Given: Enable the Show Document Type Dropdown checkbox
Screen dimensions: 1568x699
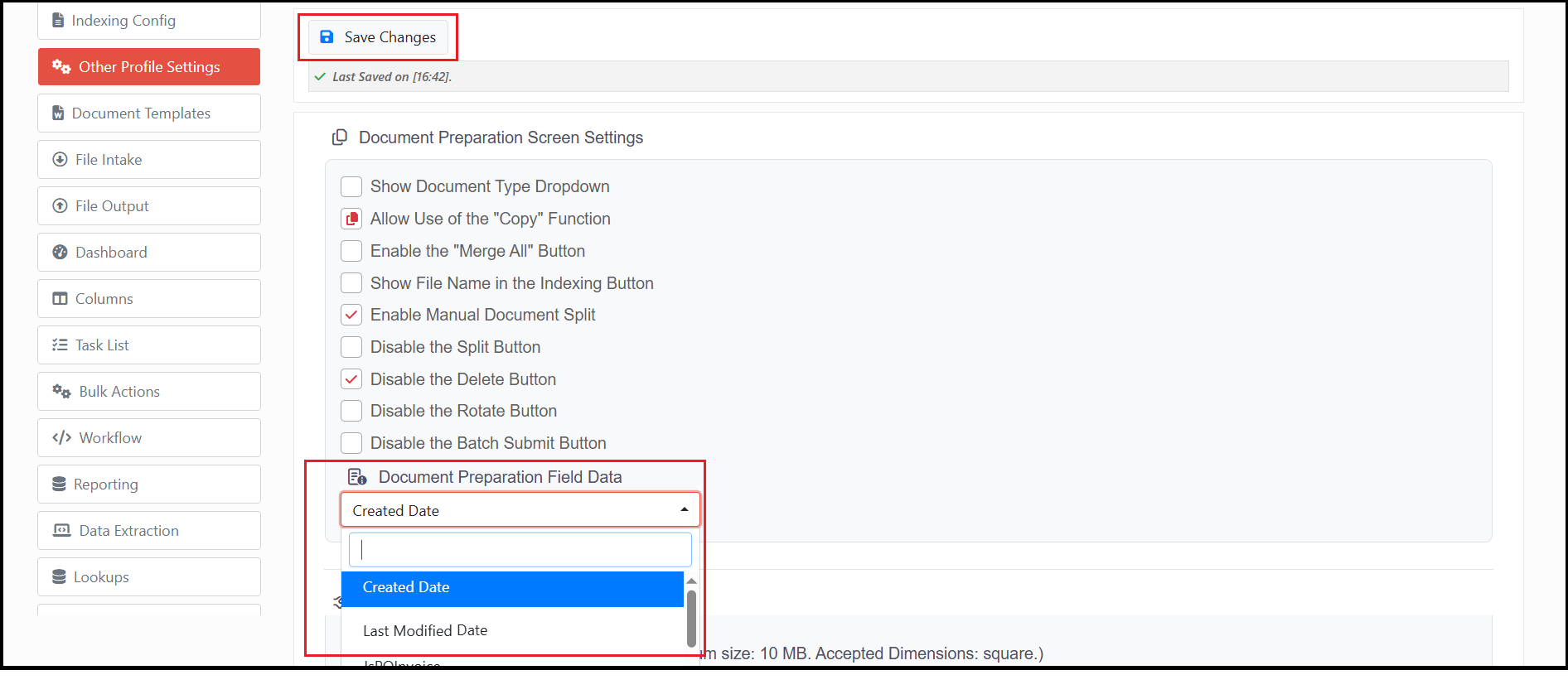Looking at the screenshot, I should point(351,186).
